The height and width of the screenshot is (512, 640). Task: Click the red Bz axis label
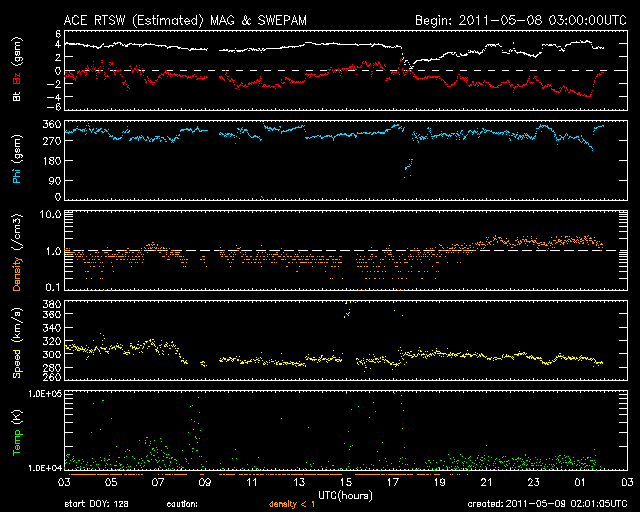coord(17,76)
